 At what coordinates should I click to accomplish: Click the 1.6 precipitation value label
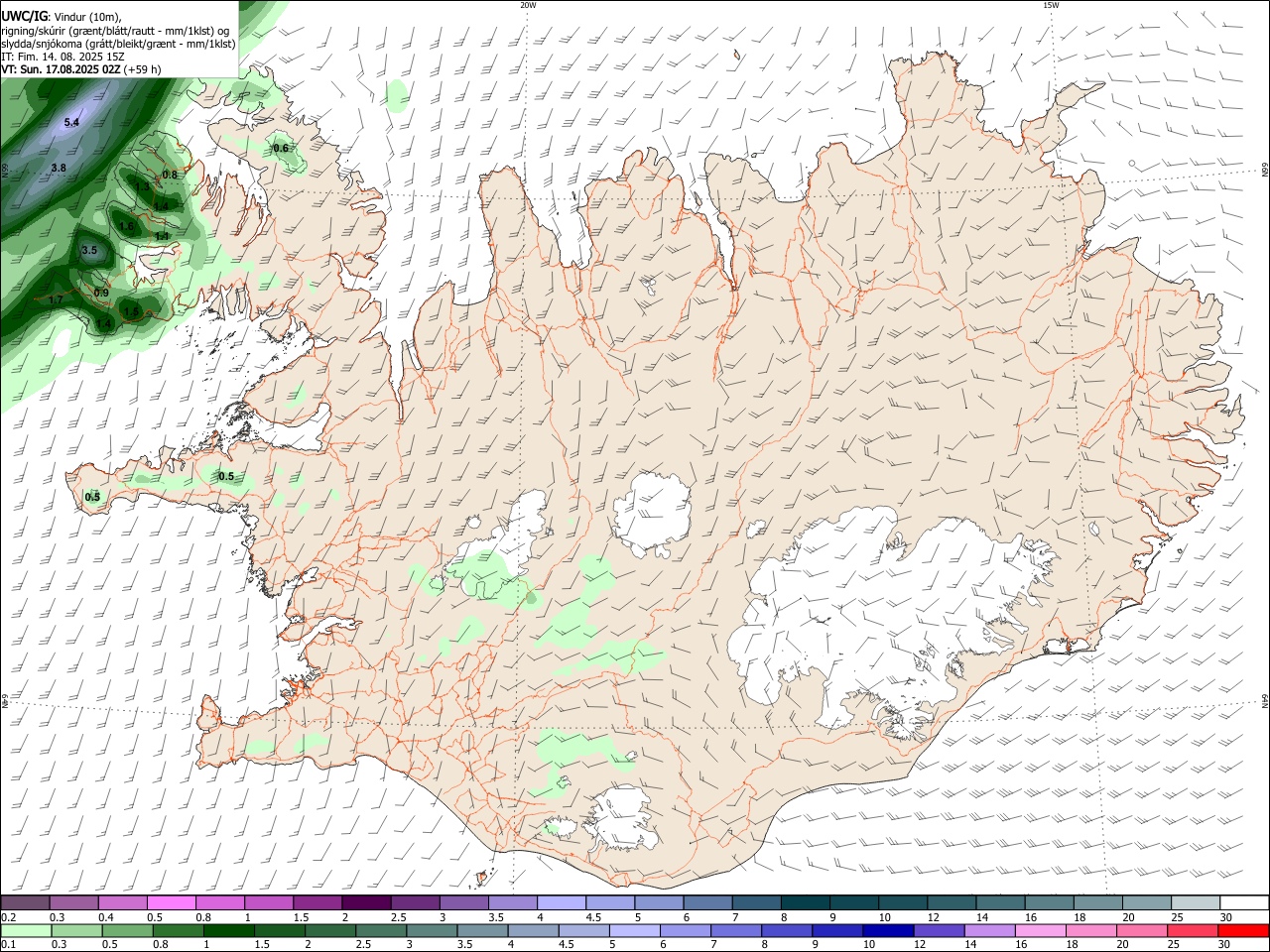coord(126,227)
